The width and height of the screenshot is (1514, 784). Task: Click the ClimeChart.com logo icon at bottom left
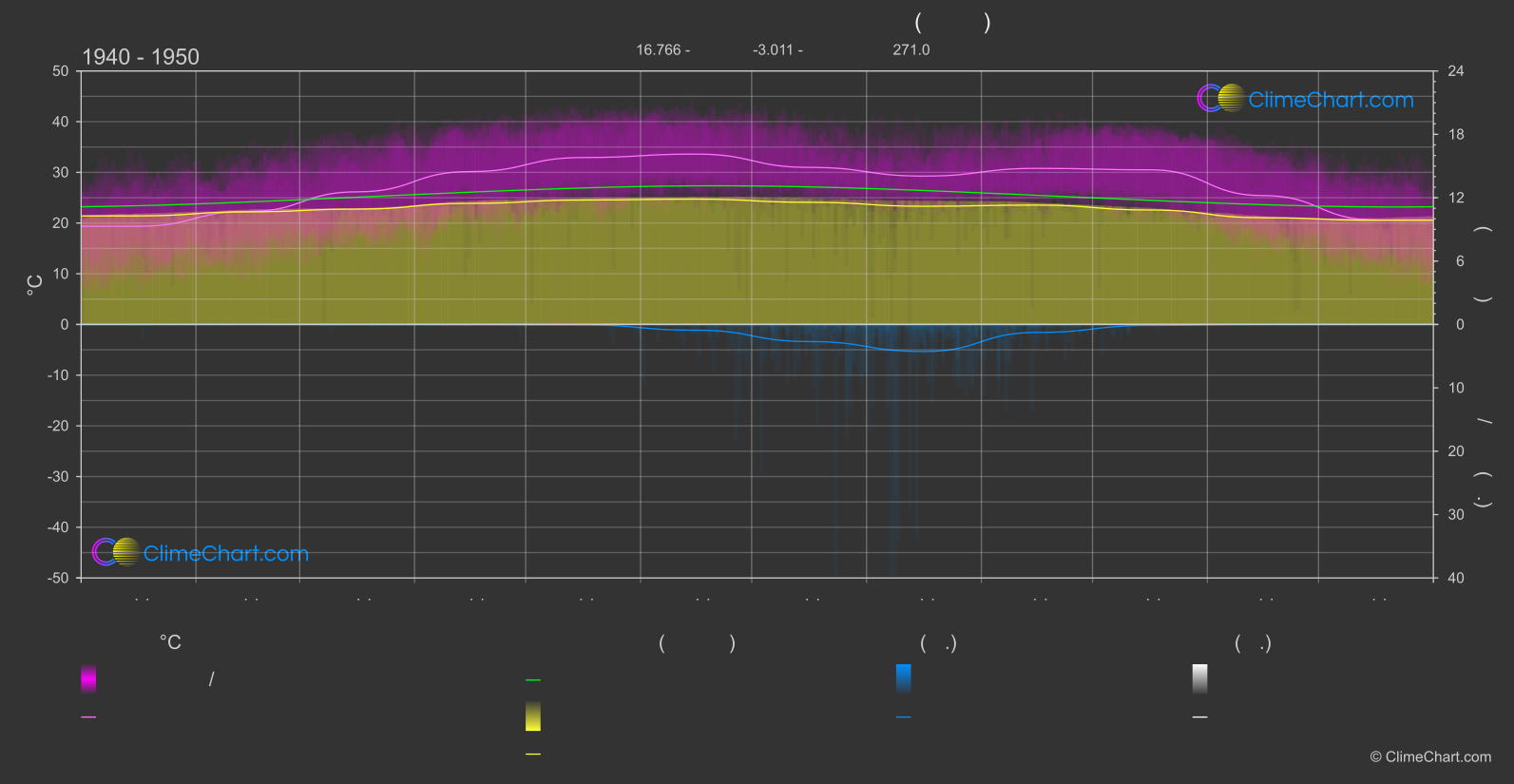pos(116,552)
